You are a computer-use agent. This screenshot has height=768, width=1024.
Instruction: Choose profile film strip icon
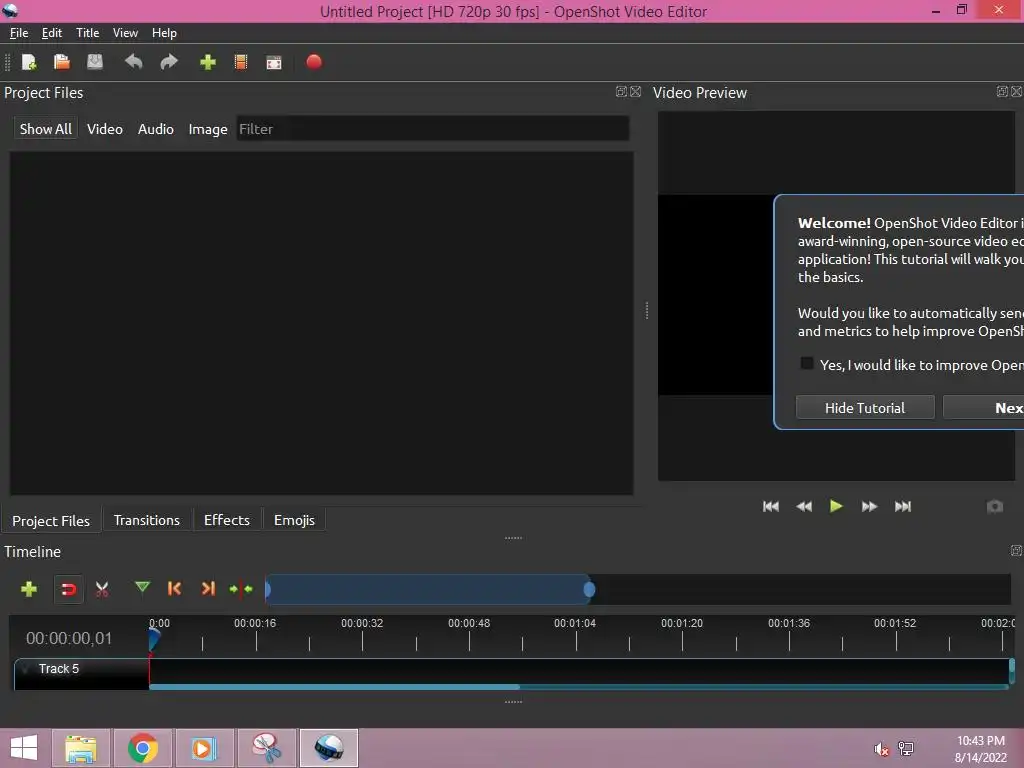pyautogui.click(x=241, y=62)
